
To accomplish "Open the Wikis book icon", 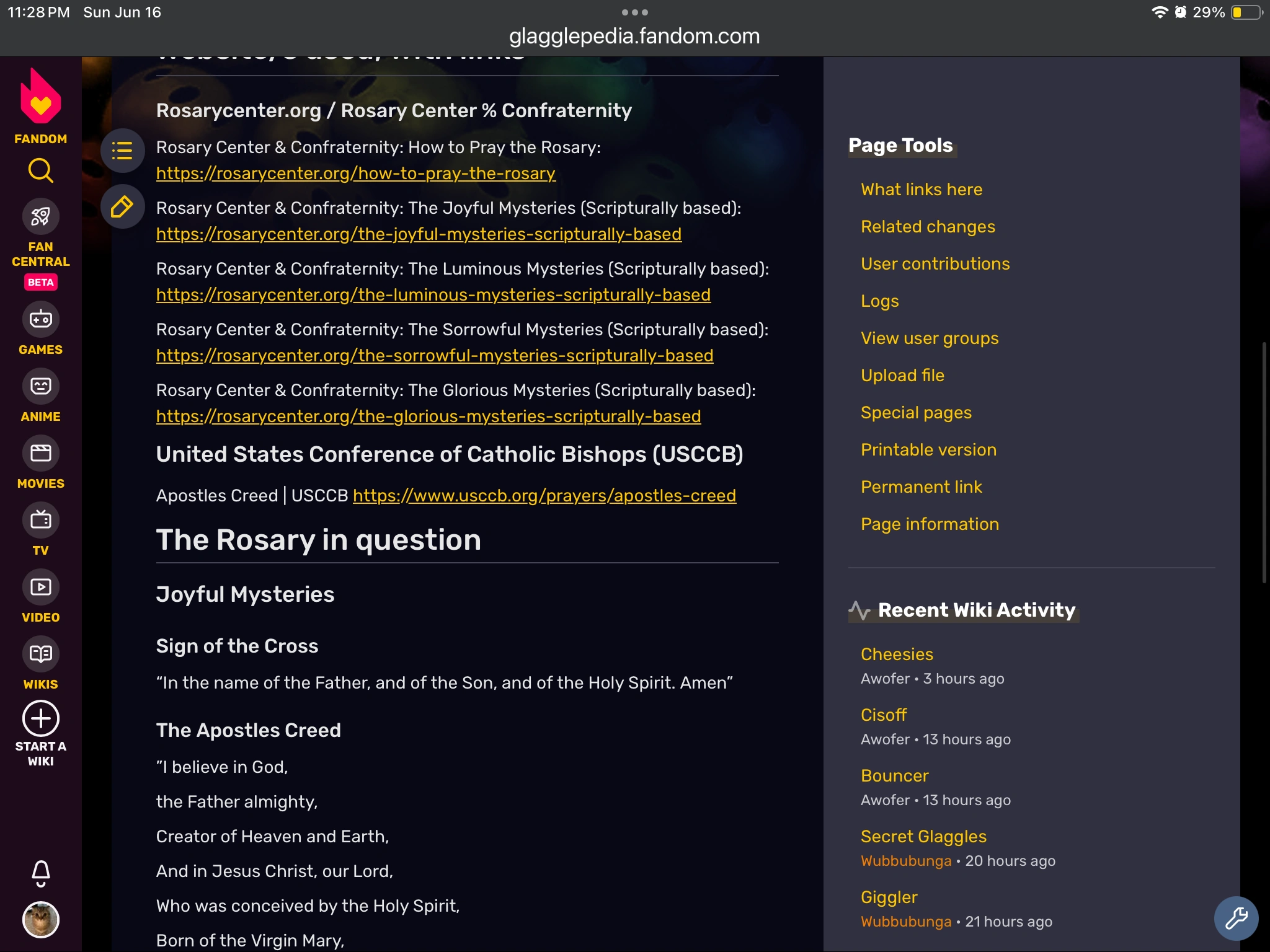I will point(41,654).
